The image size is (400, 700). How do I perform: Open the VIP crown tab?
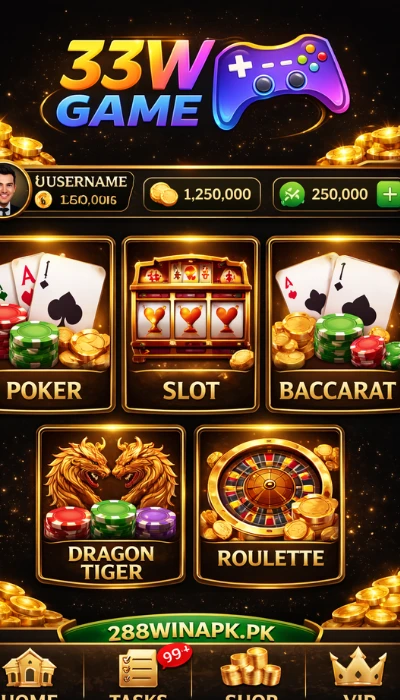(x=358, y=674)
